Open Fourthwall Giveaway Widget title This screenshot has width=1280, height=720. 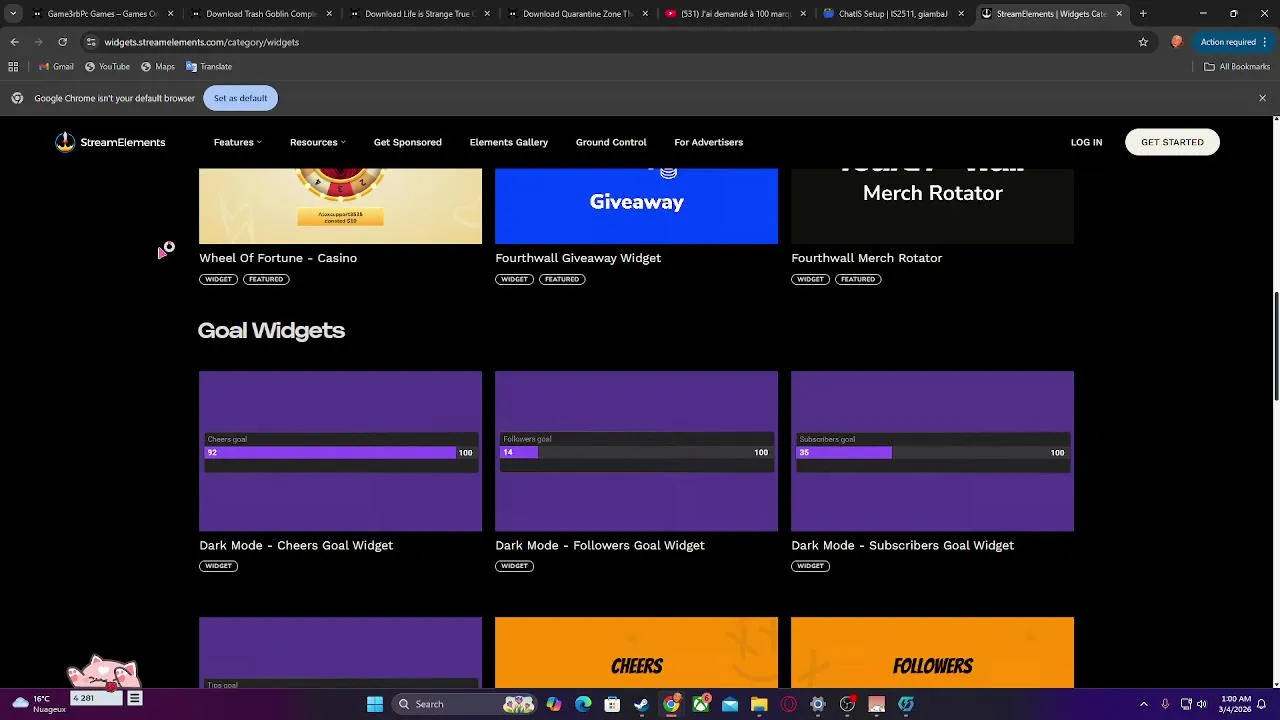tap(578, 258)
